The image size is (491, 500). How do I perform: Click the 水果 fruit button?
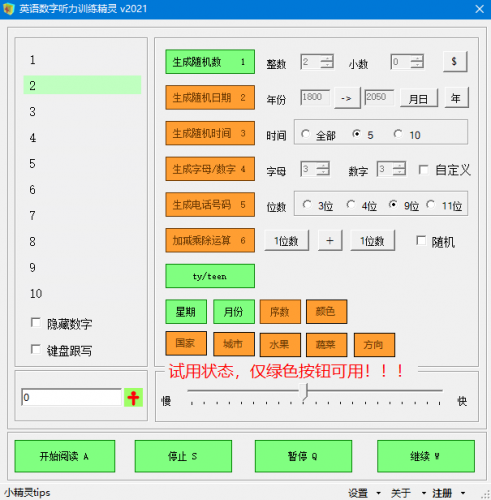(x=280, y=345)
